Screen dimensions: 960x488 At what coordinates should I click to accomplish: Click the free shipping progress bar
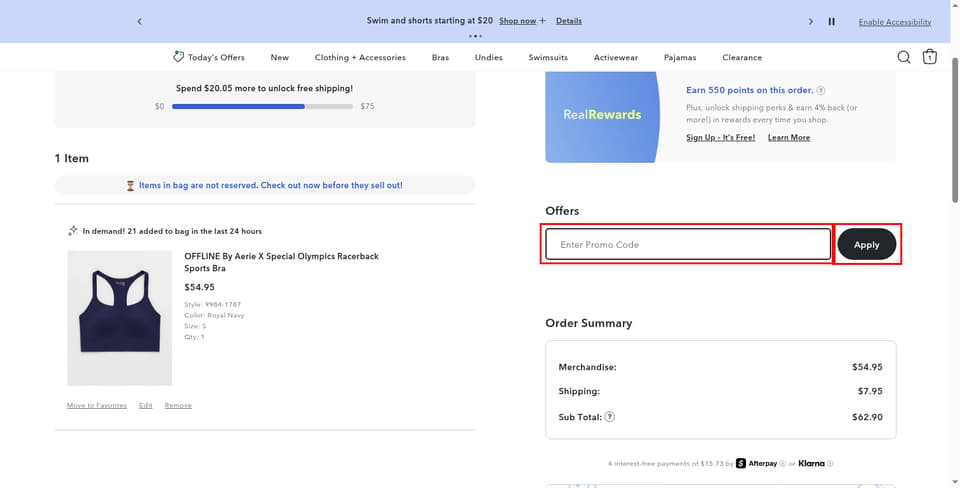[x=263, y=107]
